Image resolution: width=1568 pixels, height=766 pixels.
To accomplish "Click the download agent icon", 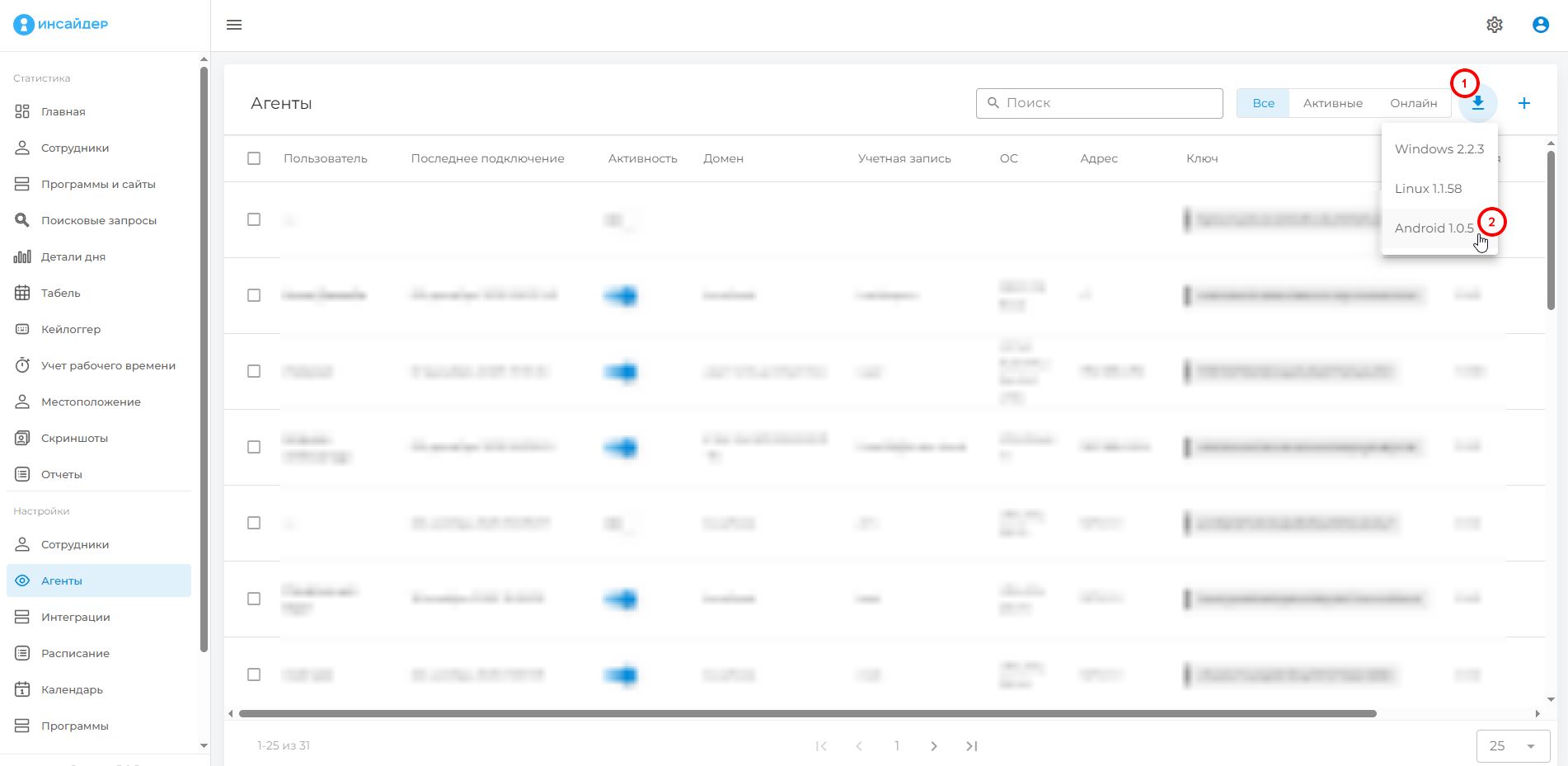I will point(1478,104).
